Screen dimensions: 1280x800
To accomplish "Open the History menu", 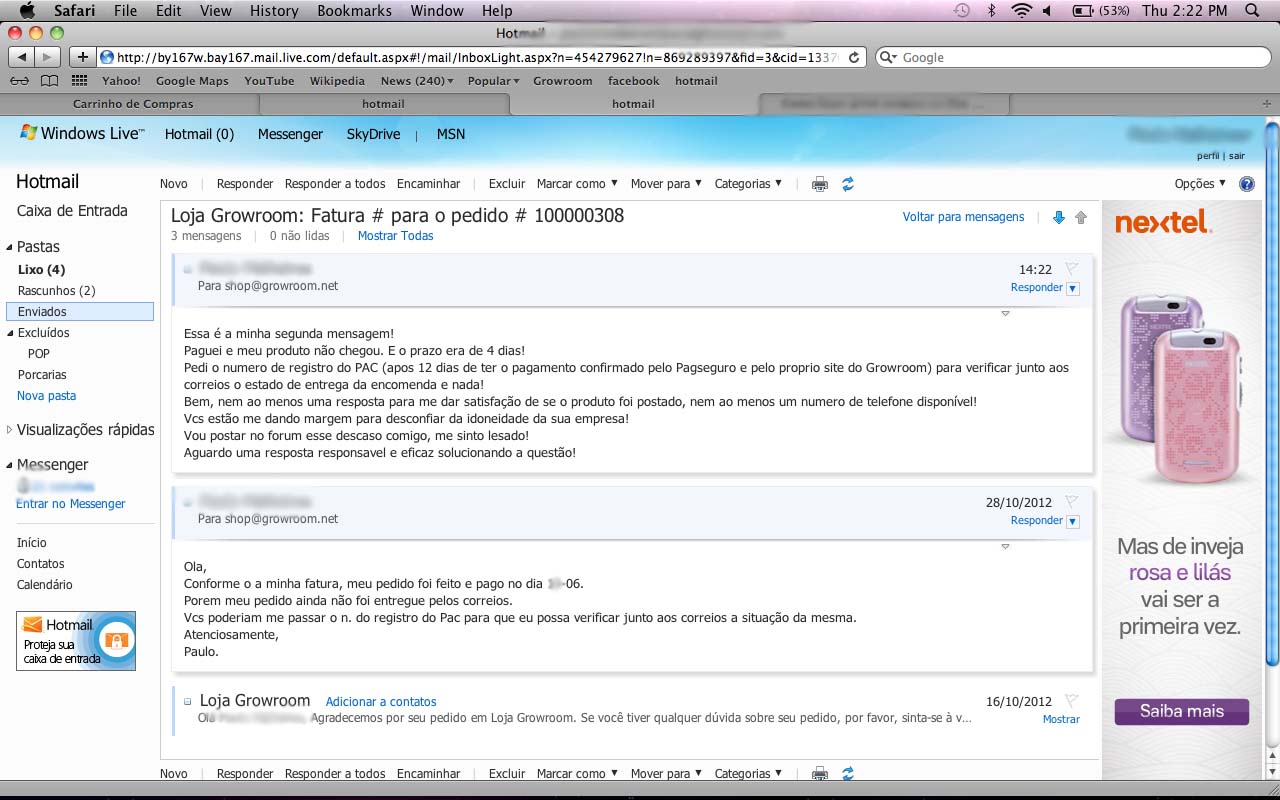I will (274, 10).
